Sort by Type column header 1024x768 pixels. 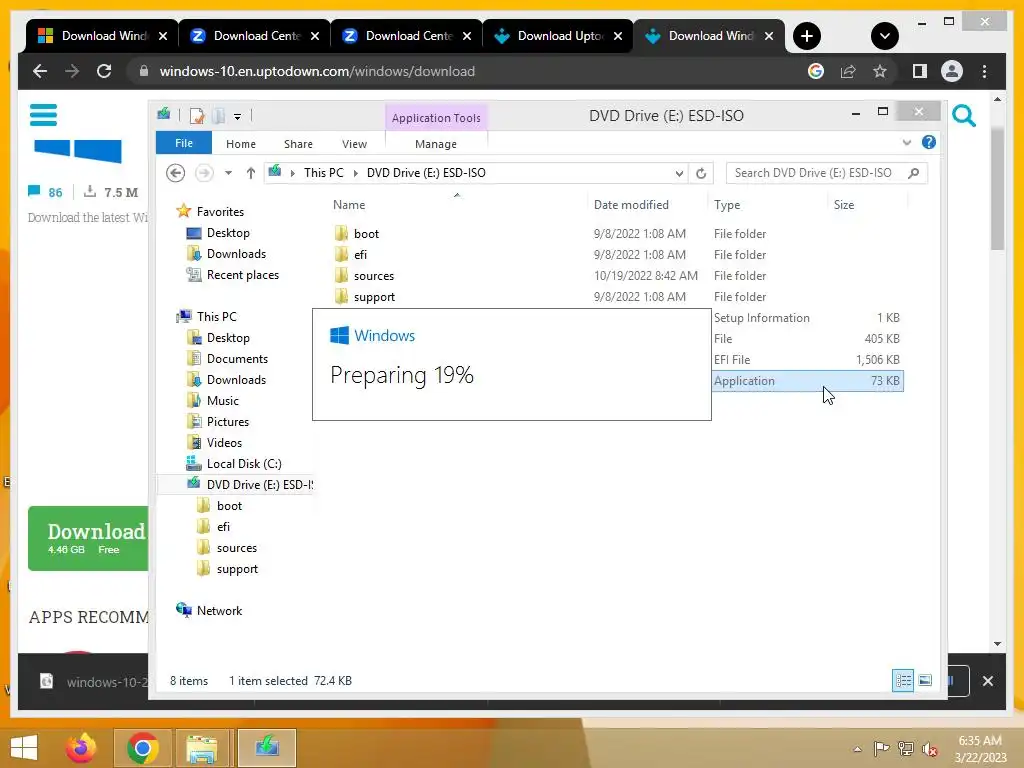pos(727,204)
